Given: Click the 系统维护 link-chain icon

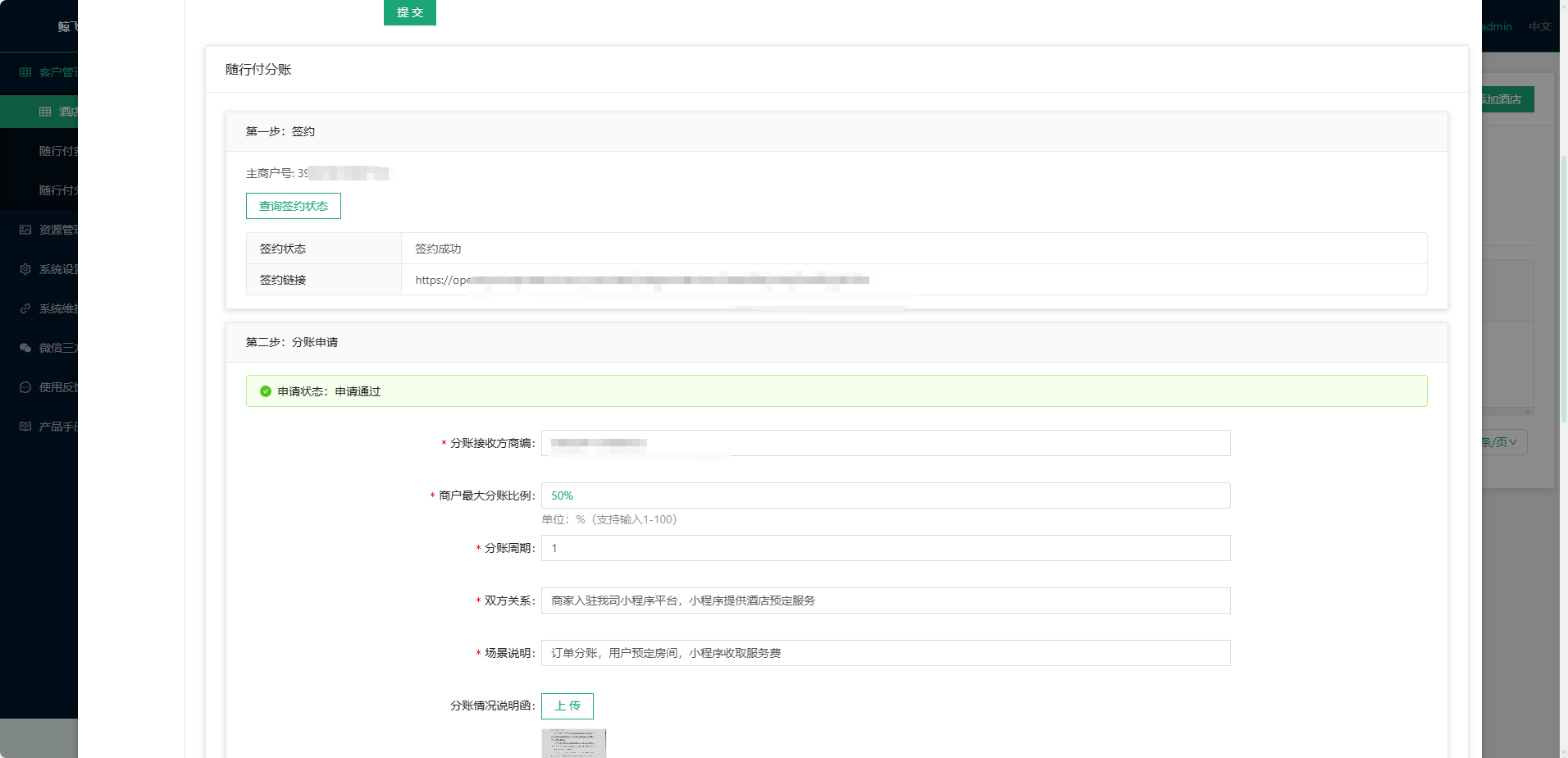Looking at the screenshot, I should coord(25,308).
